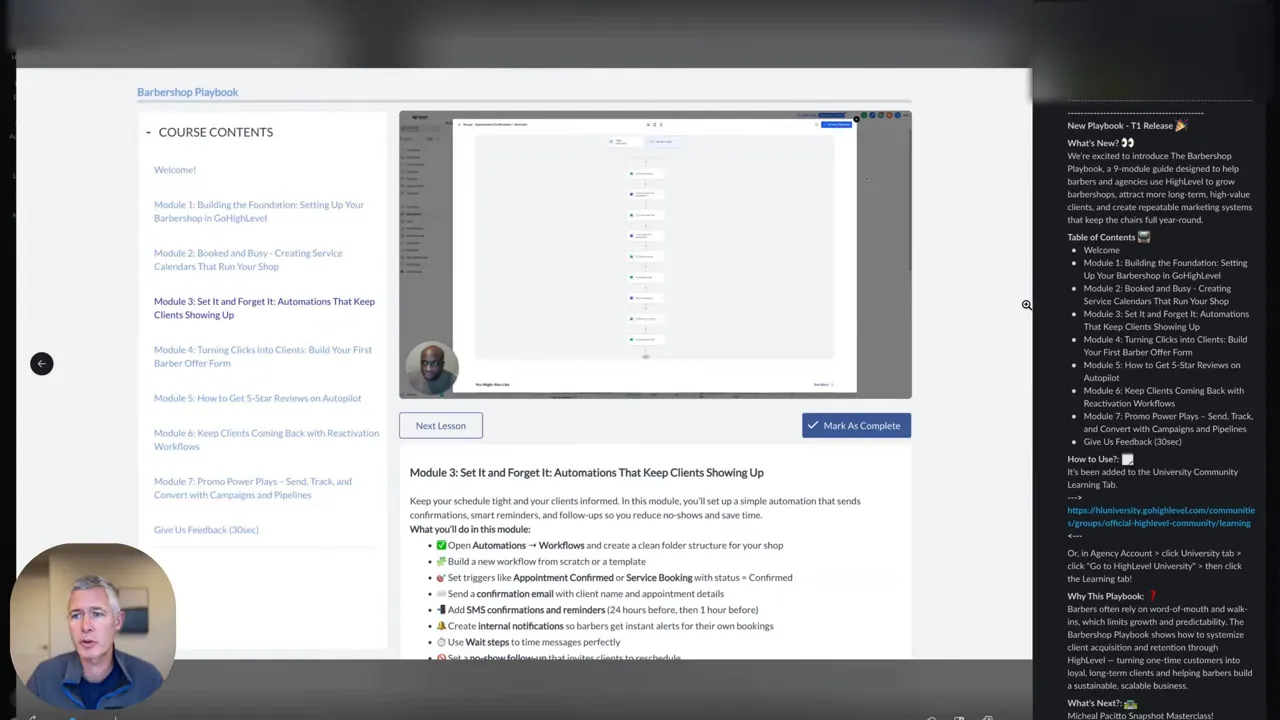1280x720 pixels.
Task: Click the 'Table of Contents' heading in right panel
Action: [x=1108, y=238]
